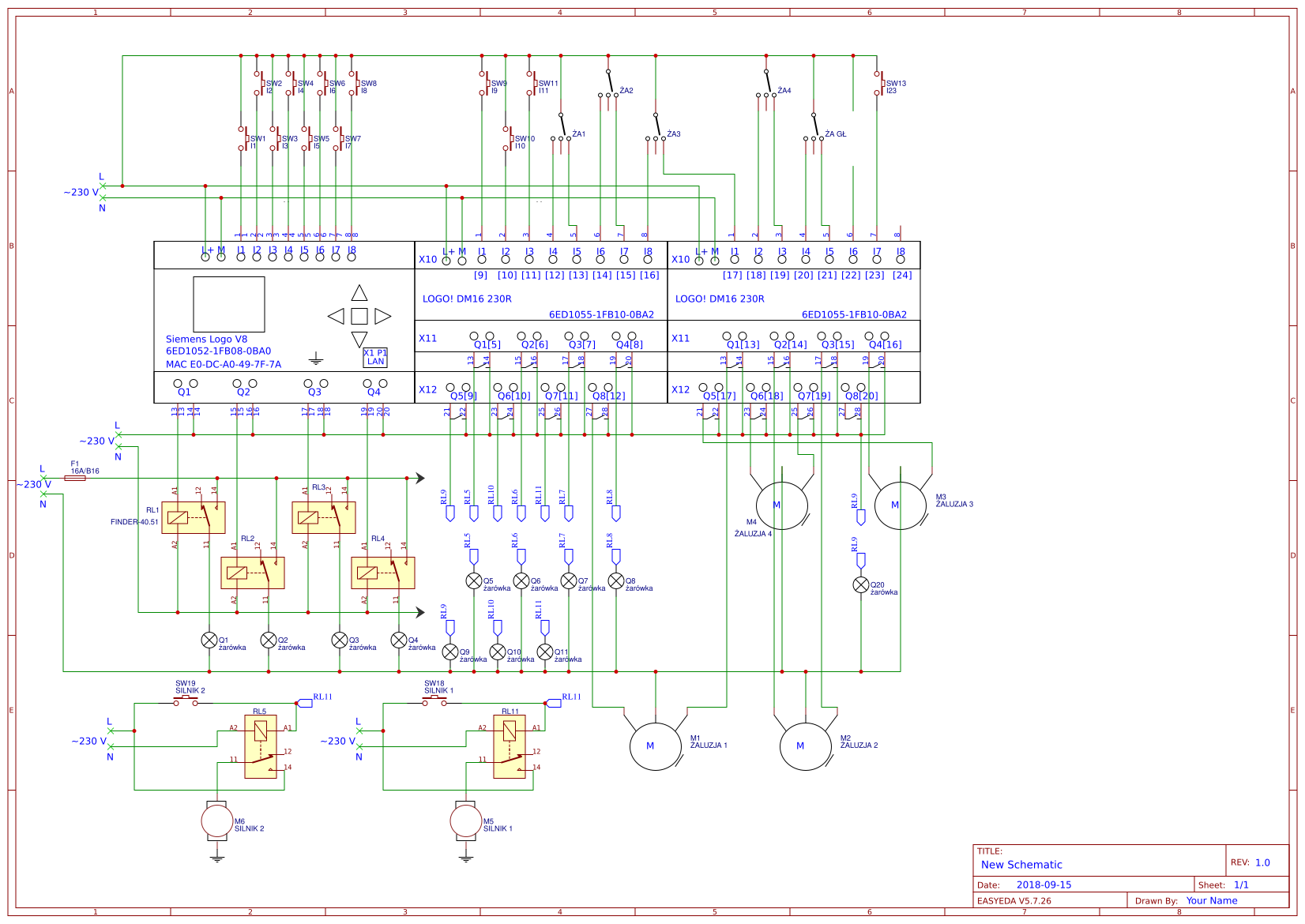Open the TITLE field reading New Schematic
The width and height of the screenshot is (1305, 924).
(x=1021, y=865)
